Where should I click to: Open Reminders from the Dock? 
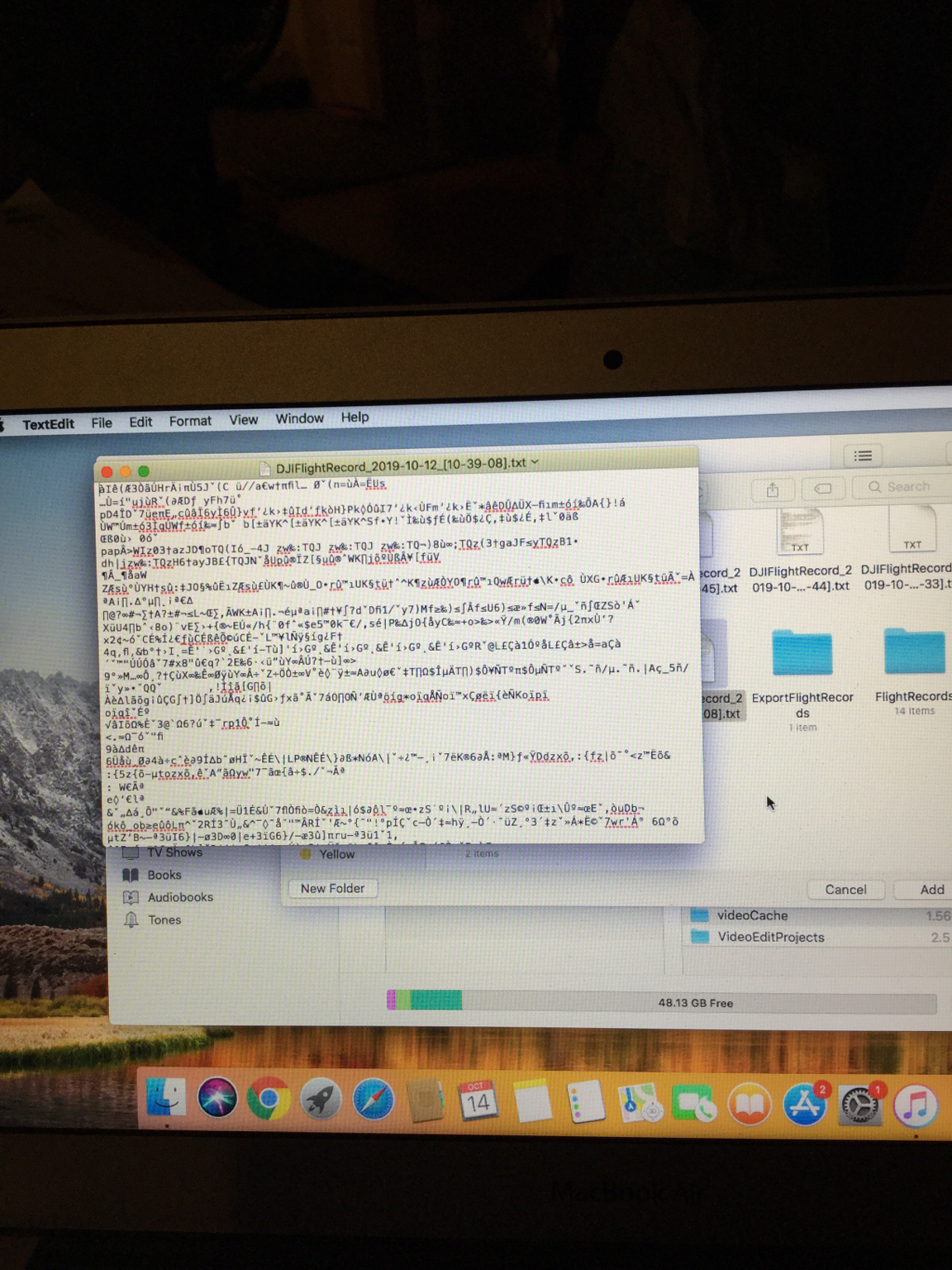tap(586, 1102)
